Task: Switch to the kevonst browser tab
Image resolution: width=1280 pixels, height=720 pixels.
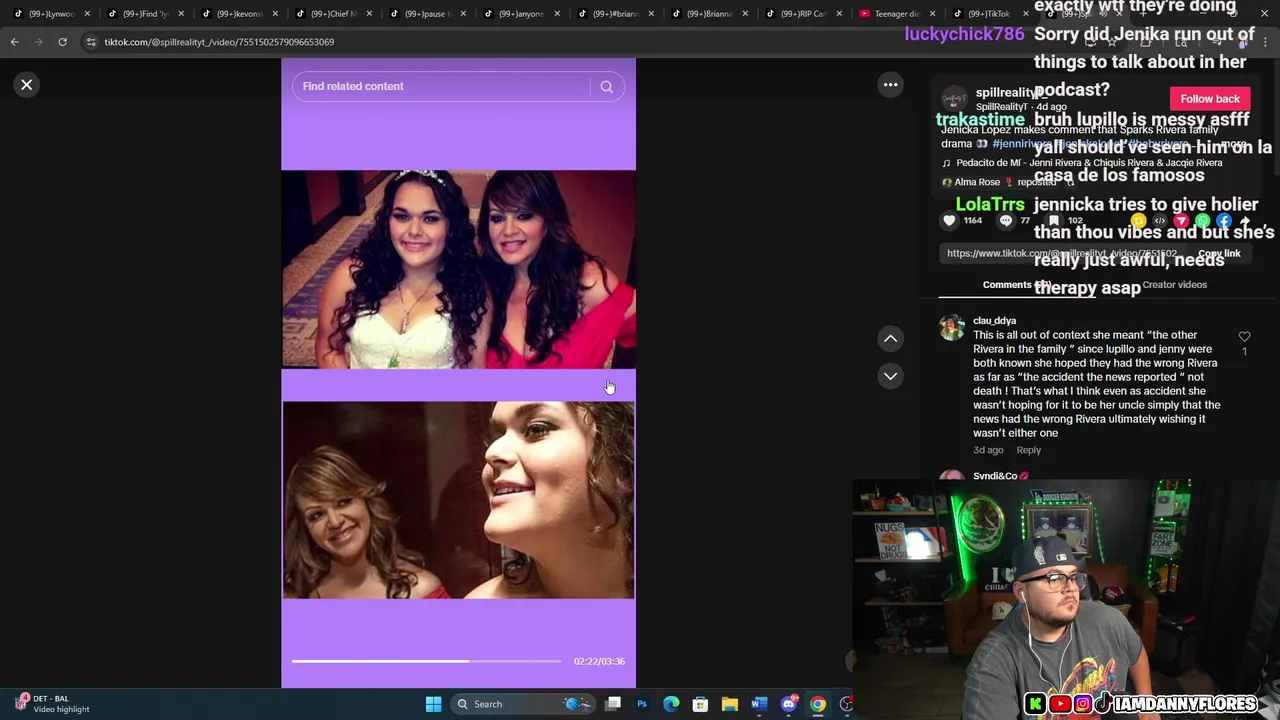Action: (239, 13)
